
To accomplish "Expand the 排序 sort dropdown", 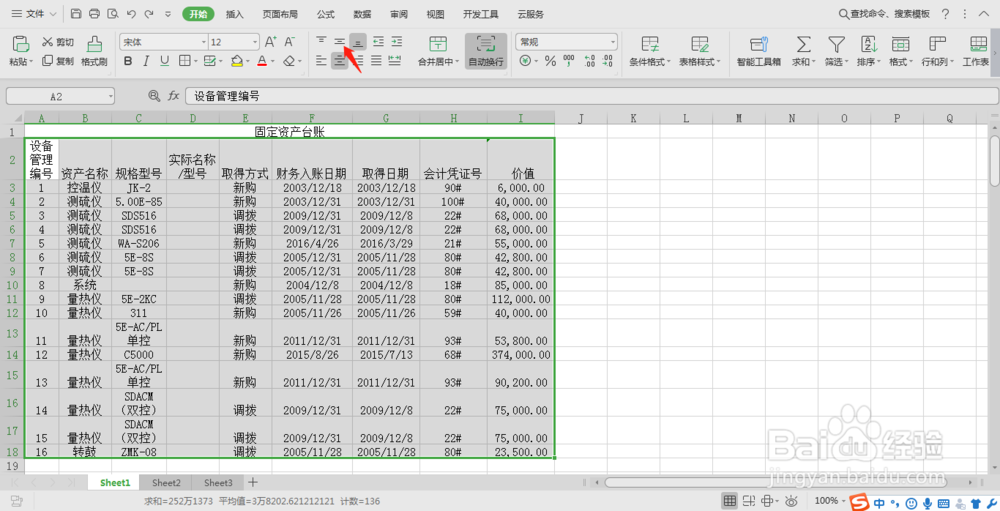I will point(878,62).
